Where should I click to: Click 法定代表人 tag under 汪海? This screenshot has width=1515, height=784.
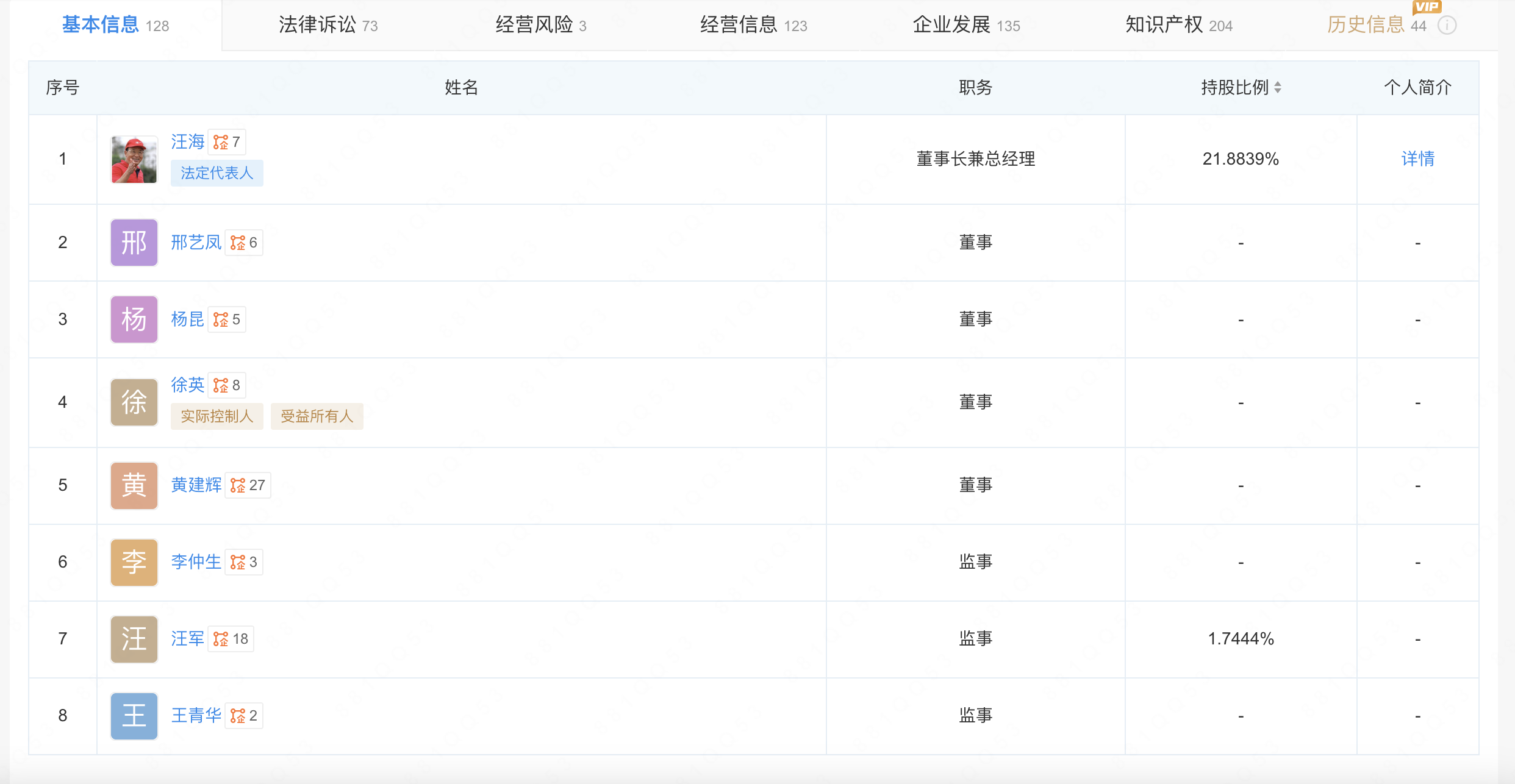click(x=217, y=173)
